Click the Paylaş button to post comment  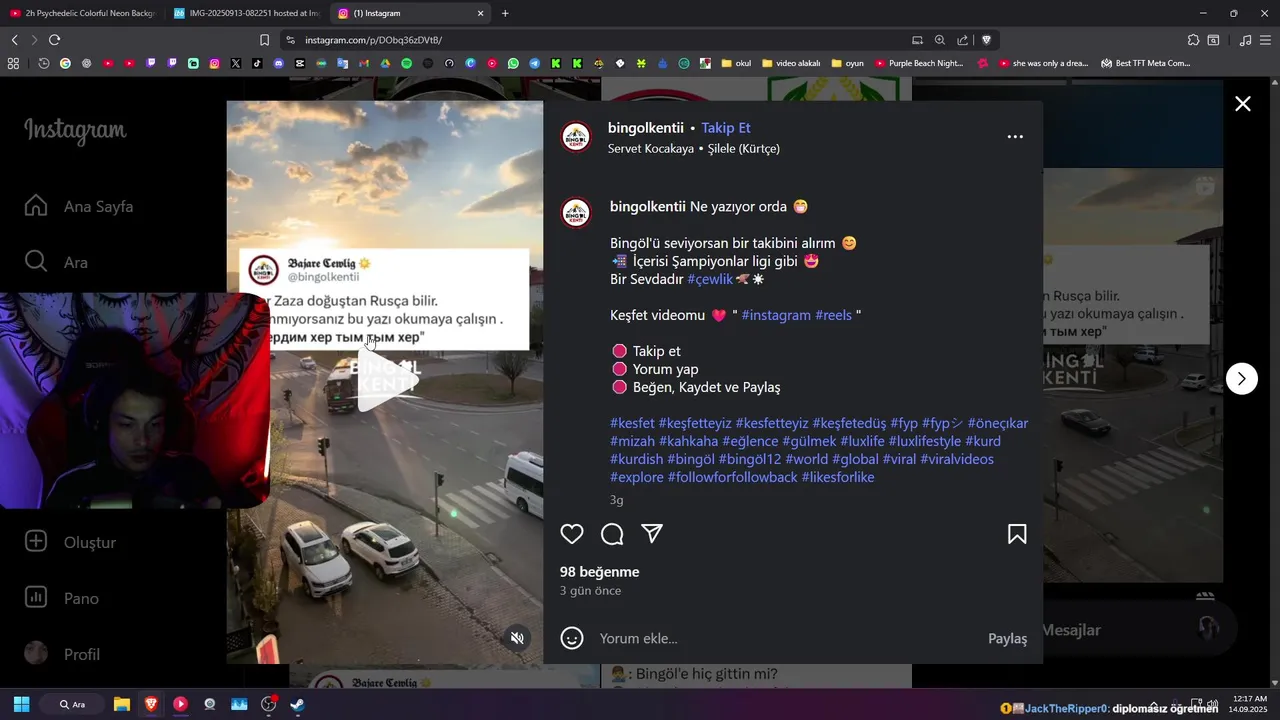point(1008,638)
